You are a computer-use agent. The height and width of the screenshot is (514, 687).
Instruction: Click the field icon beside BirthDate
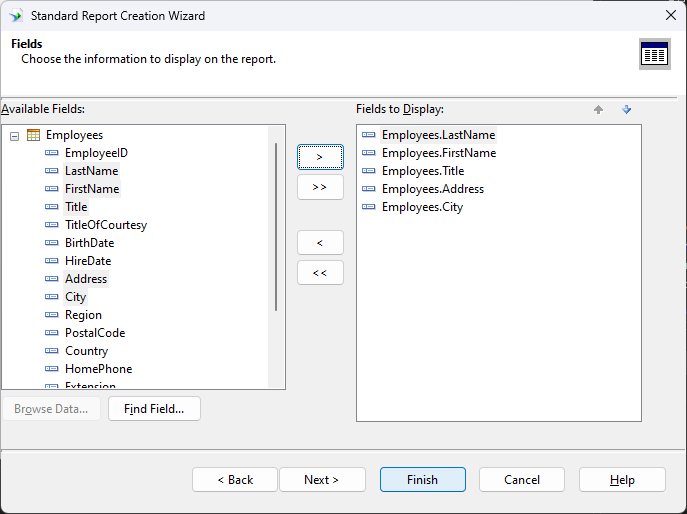point(52,243)
